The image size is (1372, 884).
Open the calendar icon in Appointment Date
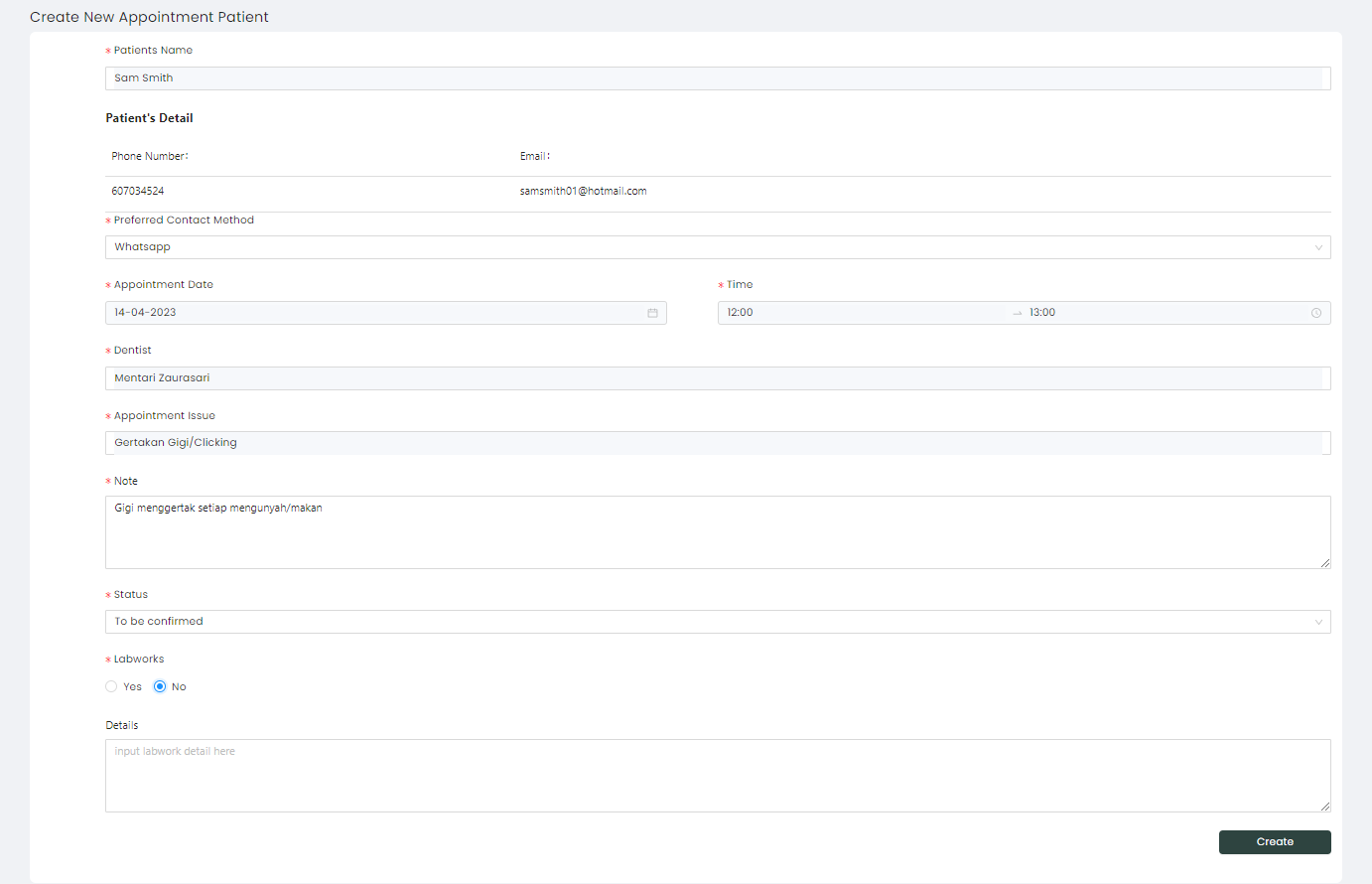click(652, 313)
